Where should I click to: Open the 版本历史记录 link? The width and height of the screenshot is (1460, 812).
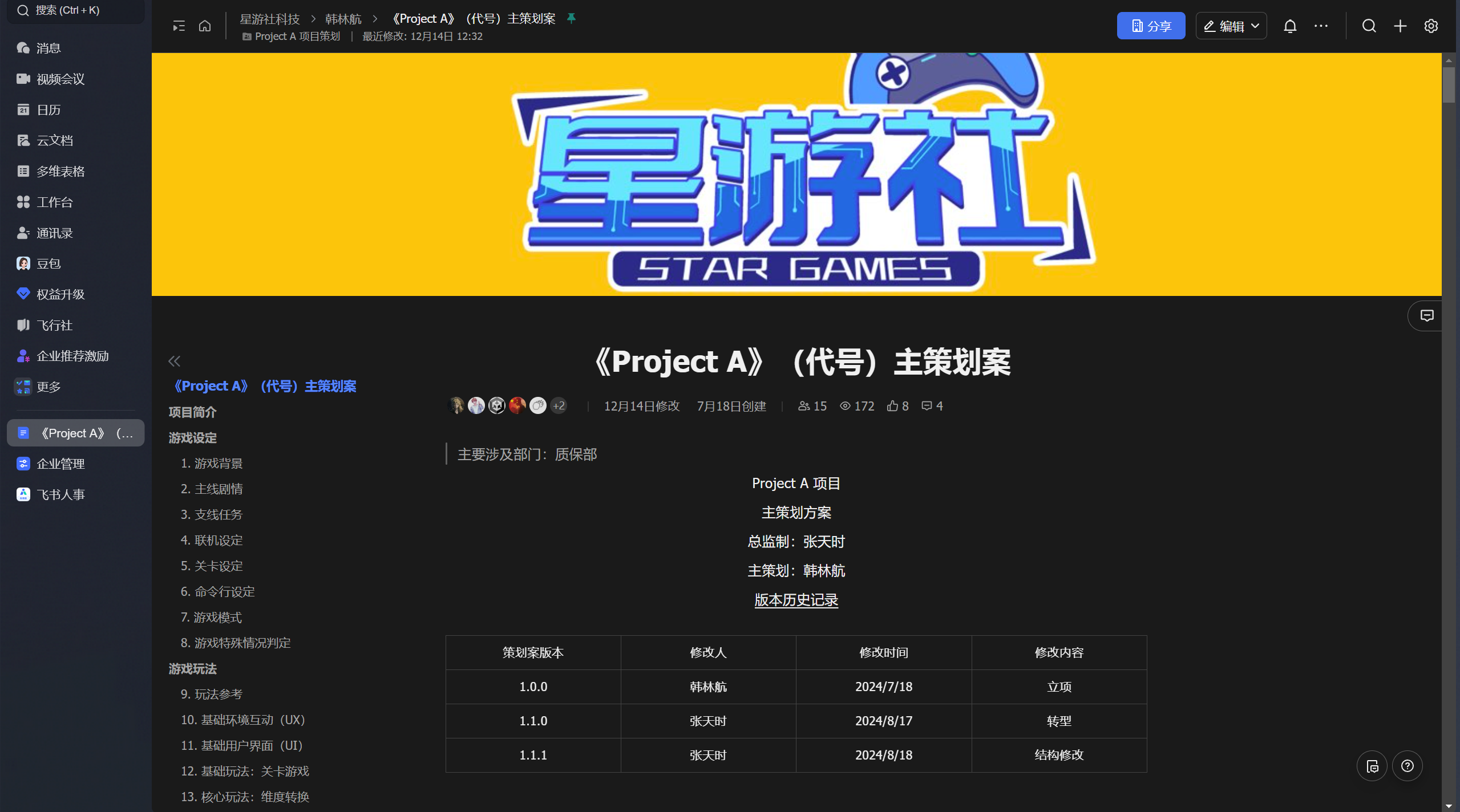point(796,600)
